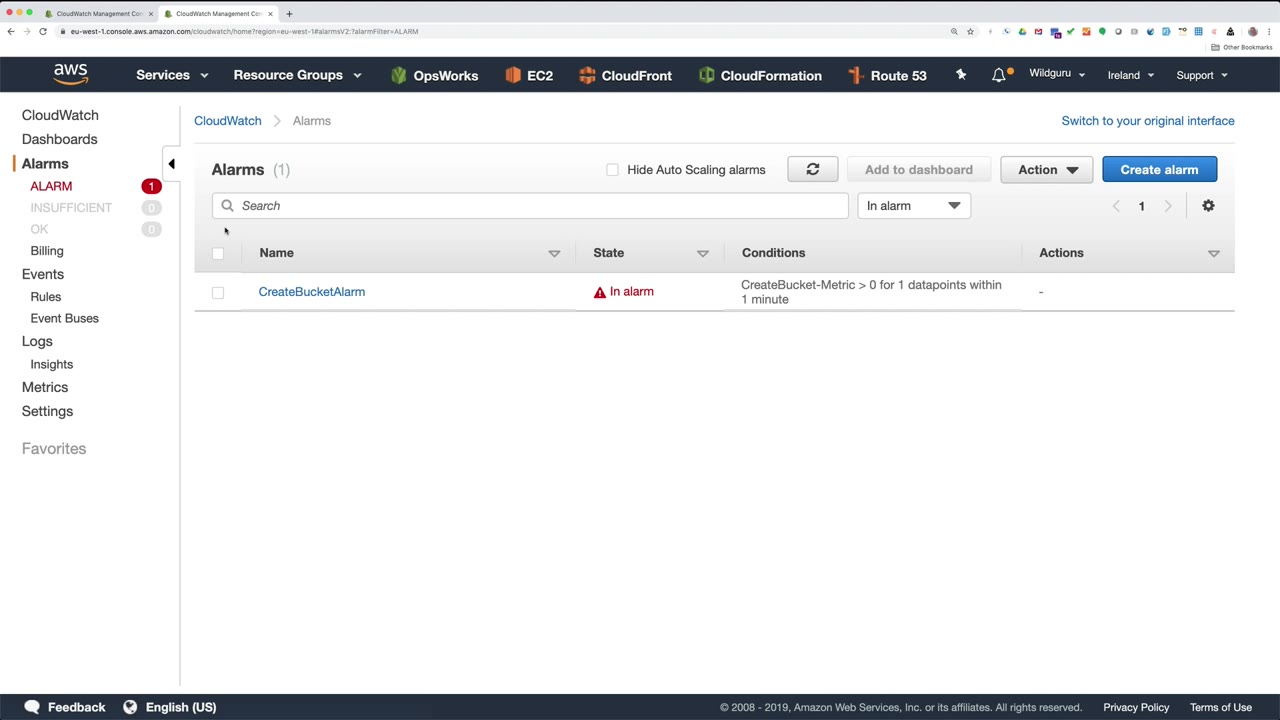This screenshot has height=720, width=1280.
Task: Open the EC2 shortcut
Action: point(529,75)
